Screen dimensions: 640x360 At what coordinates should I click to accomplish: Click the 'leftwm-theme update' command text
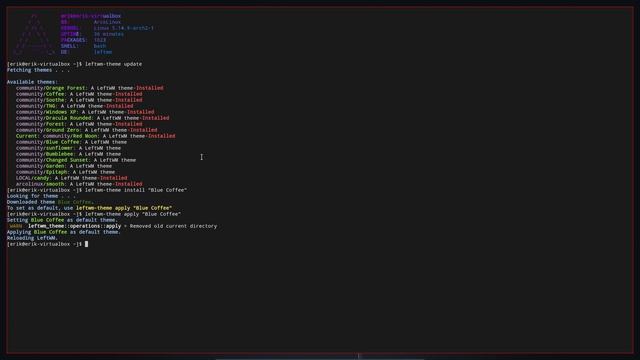point(113,64)
